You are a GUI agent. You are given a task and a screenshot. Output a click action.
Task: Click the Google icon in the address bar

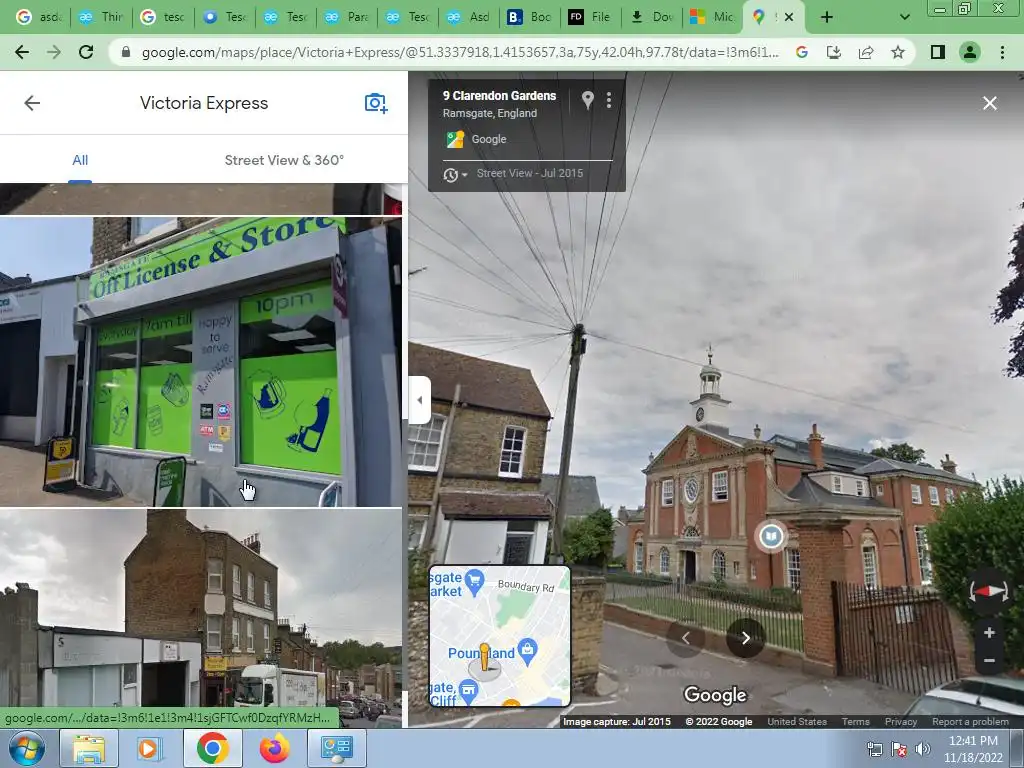[802, 52]
